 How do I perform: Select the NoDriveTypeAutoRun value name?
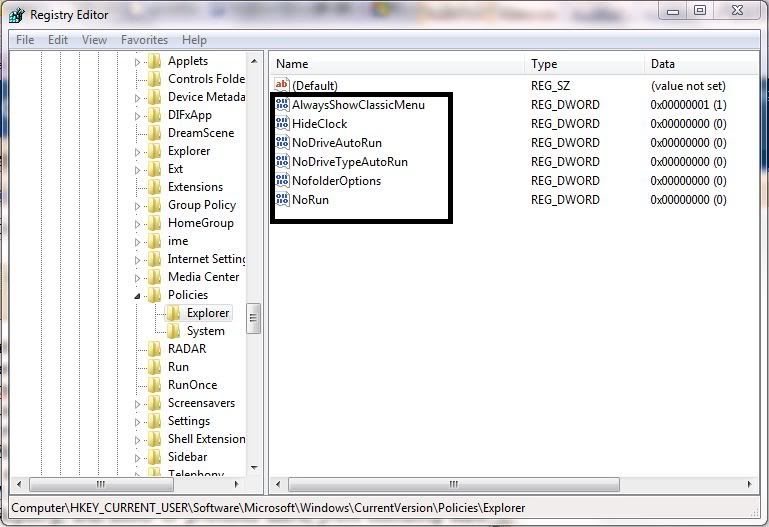(349, 162)
